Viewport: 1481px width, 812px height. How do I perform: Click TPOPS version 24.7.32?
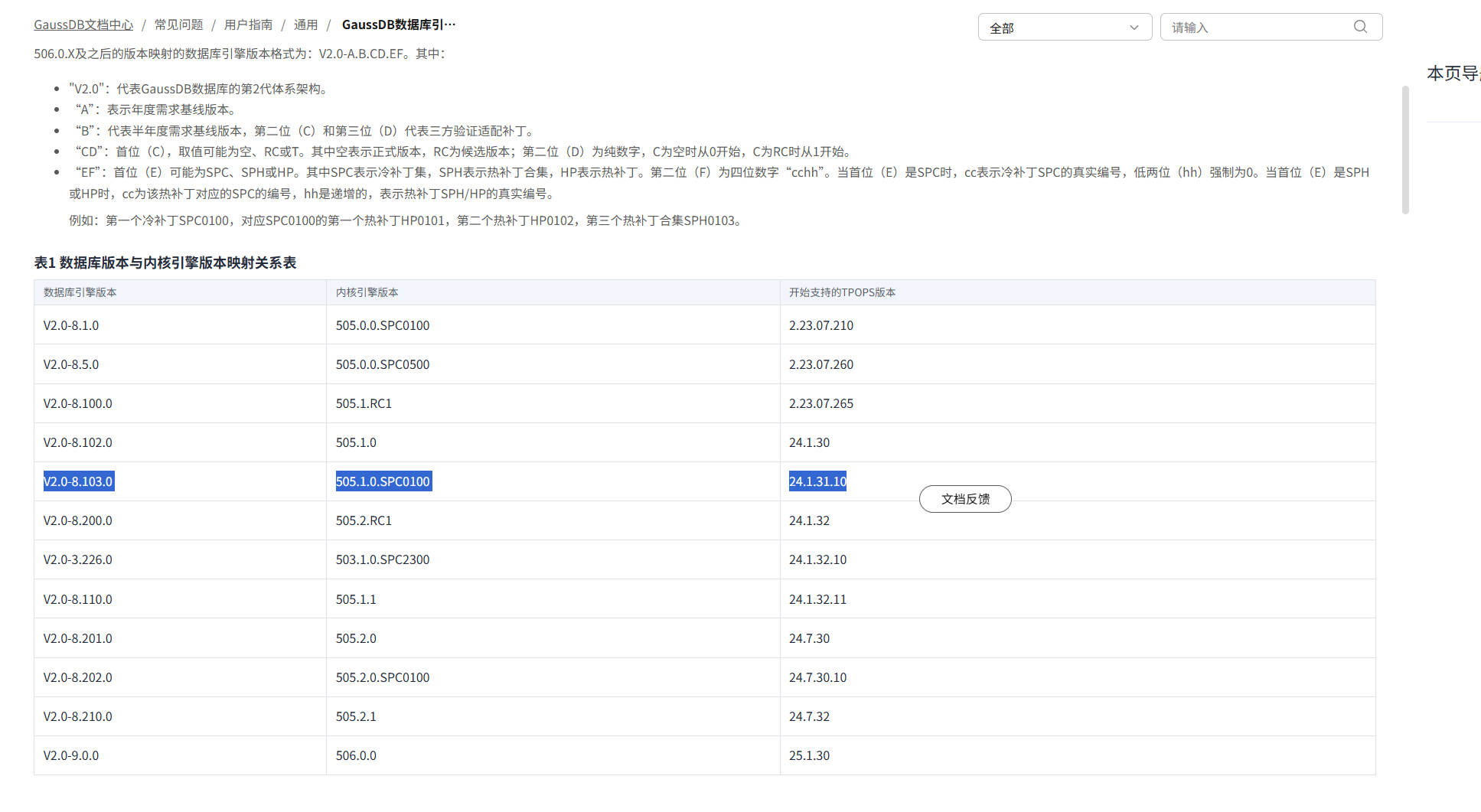coord(809,716)
